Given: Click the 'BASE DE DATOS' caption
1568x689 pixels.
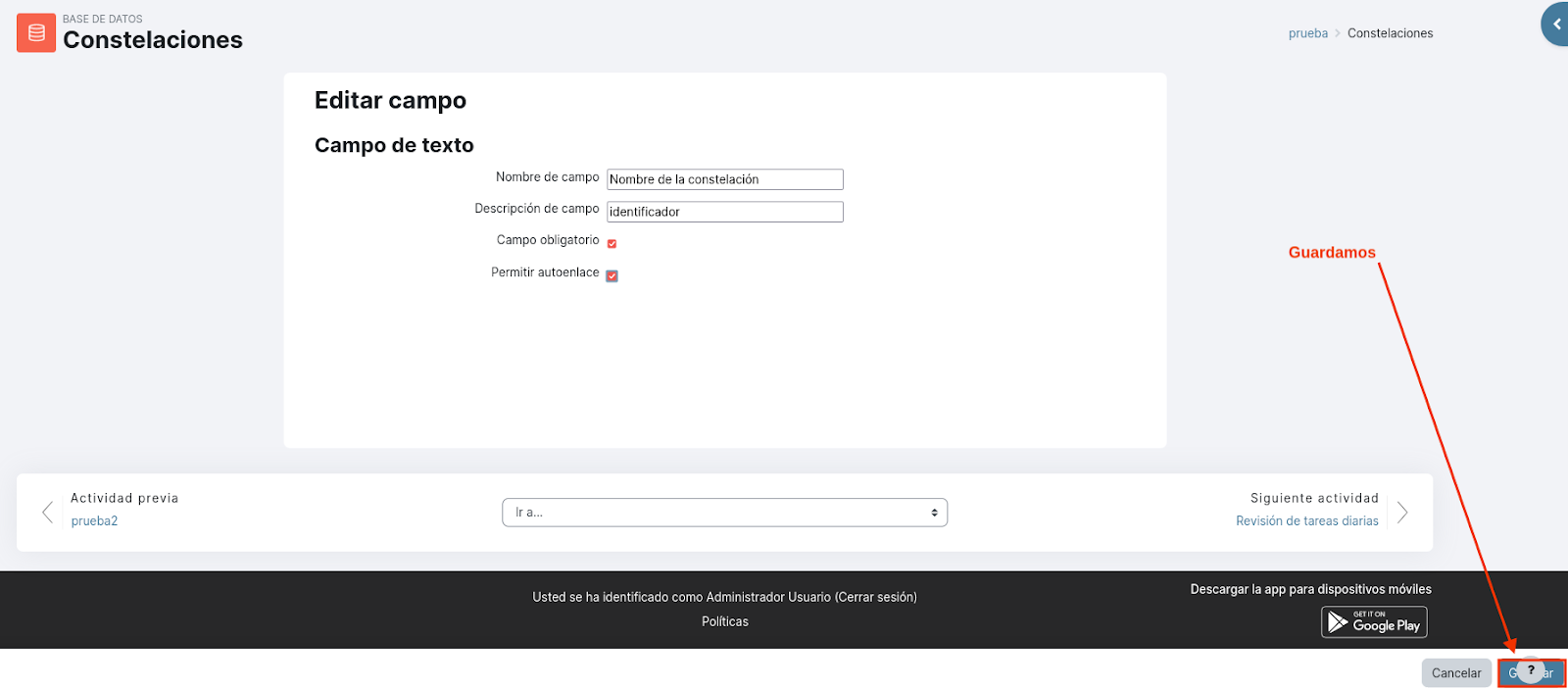Looking at the screenshot, I should (103, 19).
